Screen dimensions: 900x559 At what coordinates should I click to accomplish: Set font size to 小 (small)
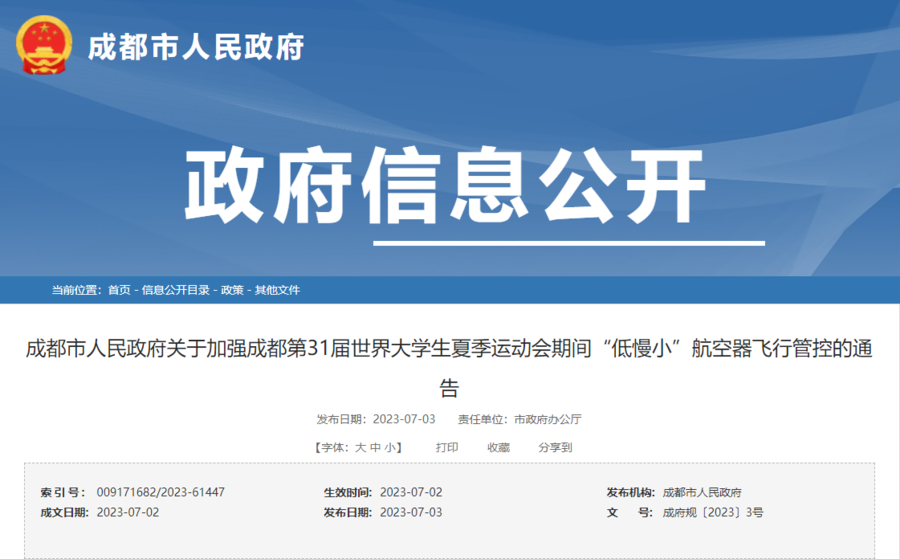point(389,448)
